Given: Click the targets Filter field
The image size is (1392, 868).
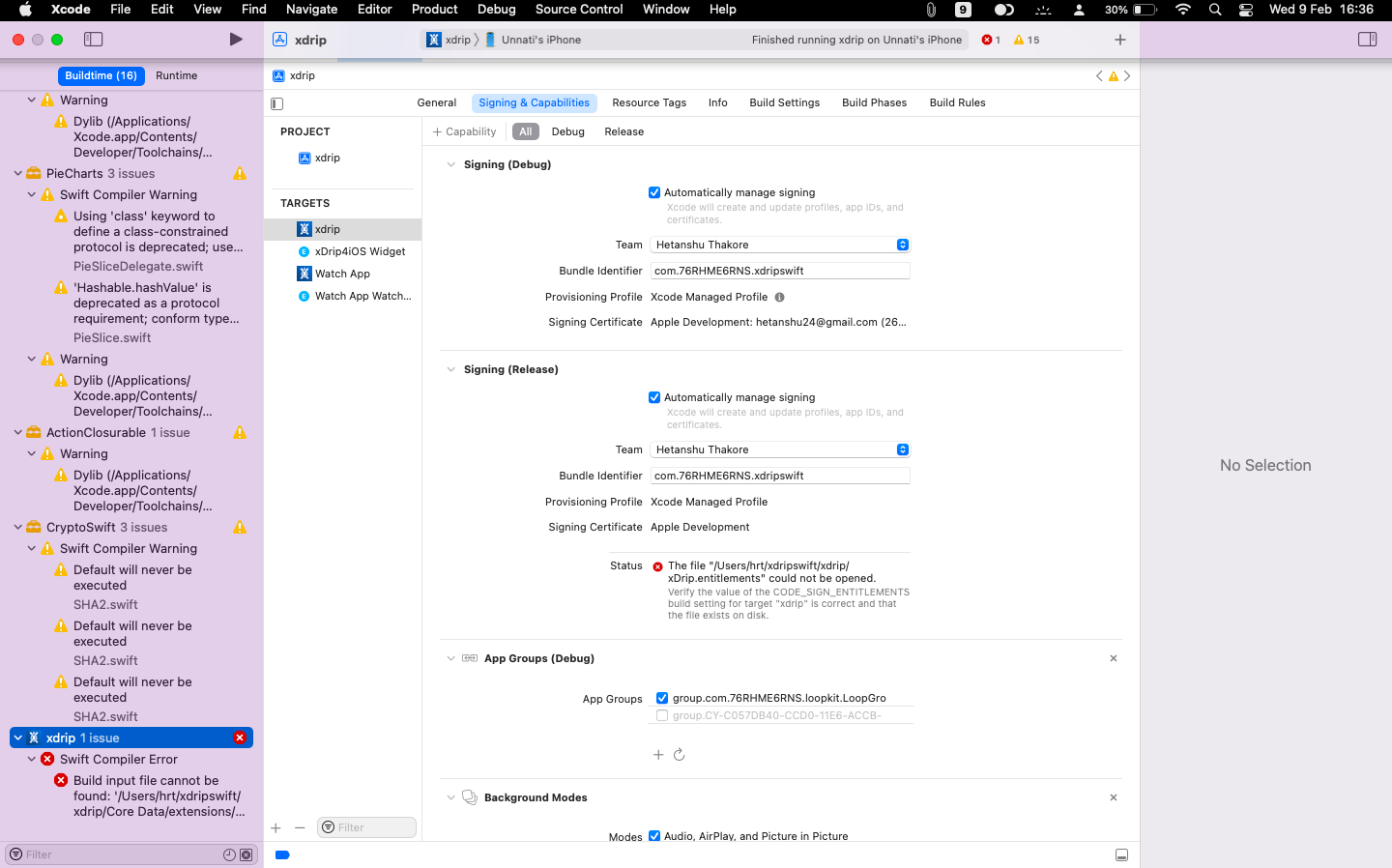Looking at the screenshot, I should (x=366, y=827).
